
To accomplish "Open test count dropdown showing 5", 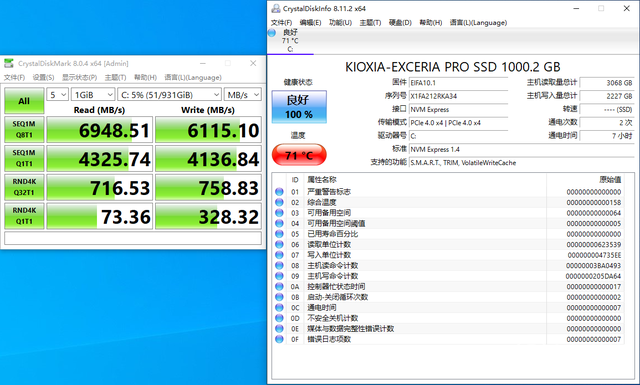I will tap(57, 95).
